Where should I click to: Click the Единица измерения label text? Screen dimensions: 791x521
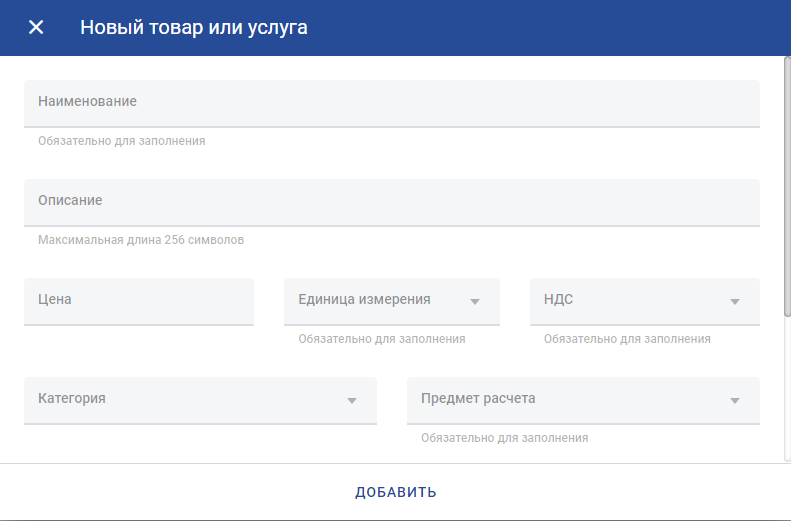[x=364, y=299]
